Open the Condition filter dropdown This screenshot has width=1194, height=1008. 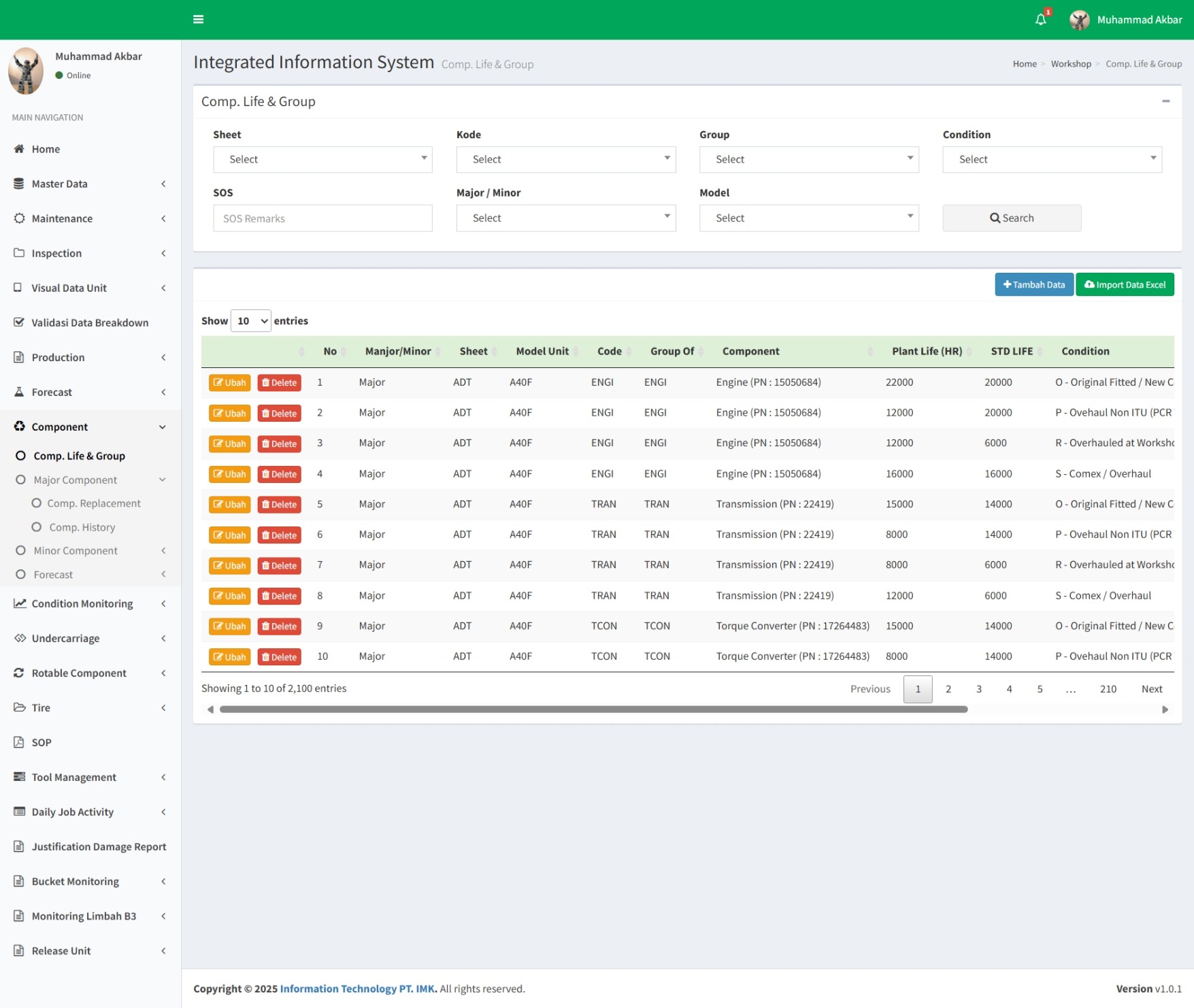click(x=1052, y=159)
